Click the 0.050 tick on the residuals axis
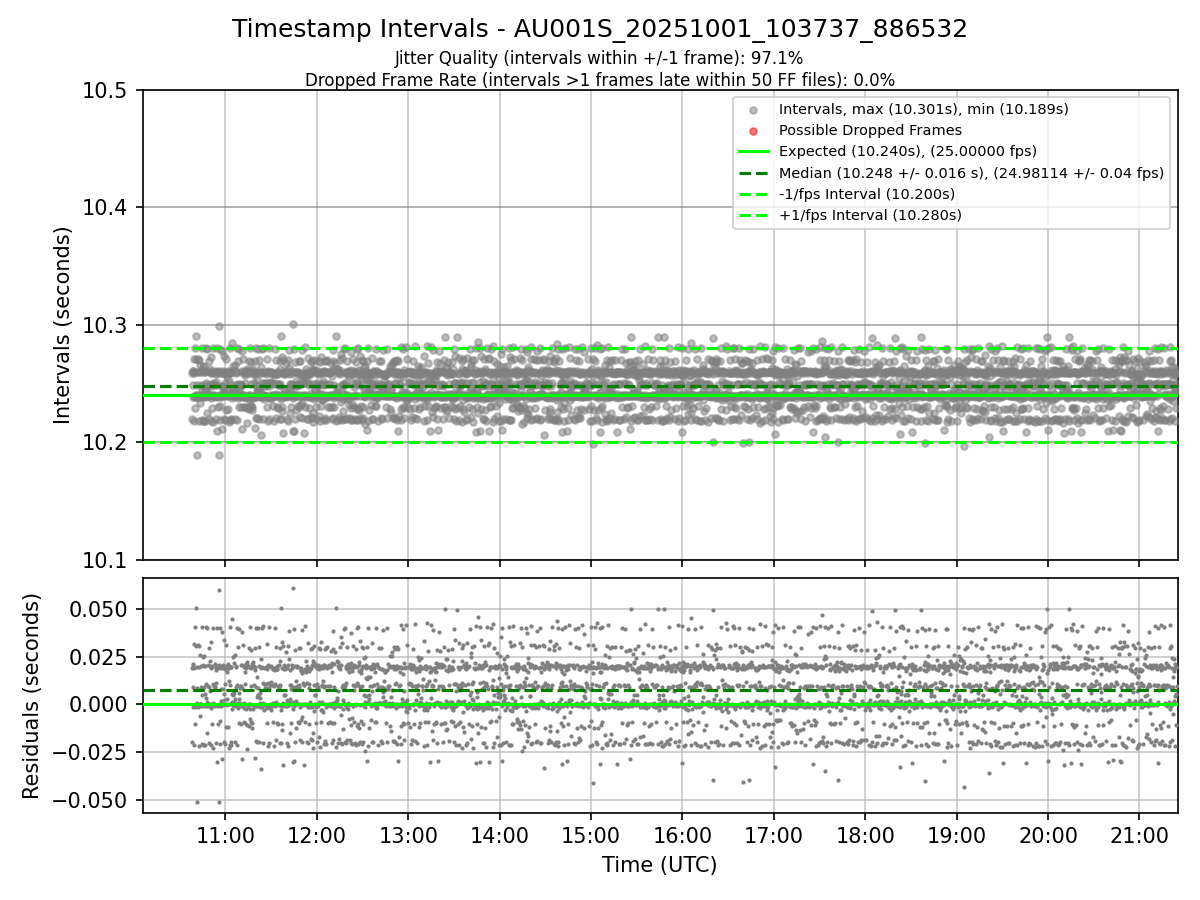 pos(106,609)
